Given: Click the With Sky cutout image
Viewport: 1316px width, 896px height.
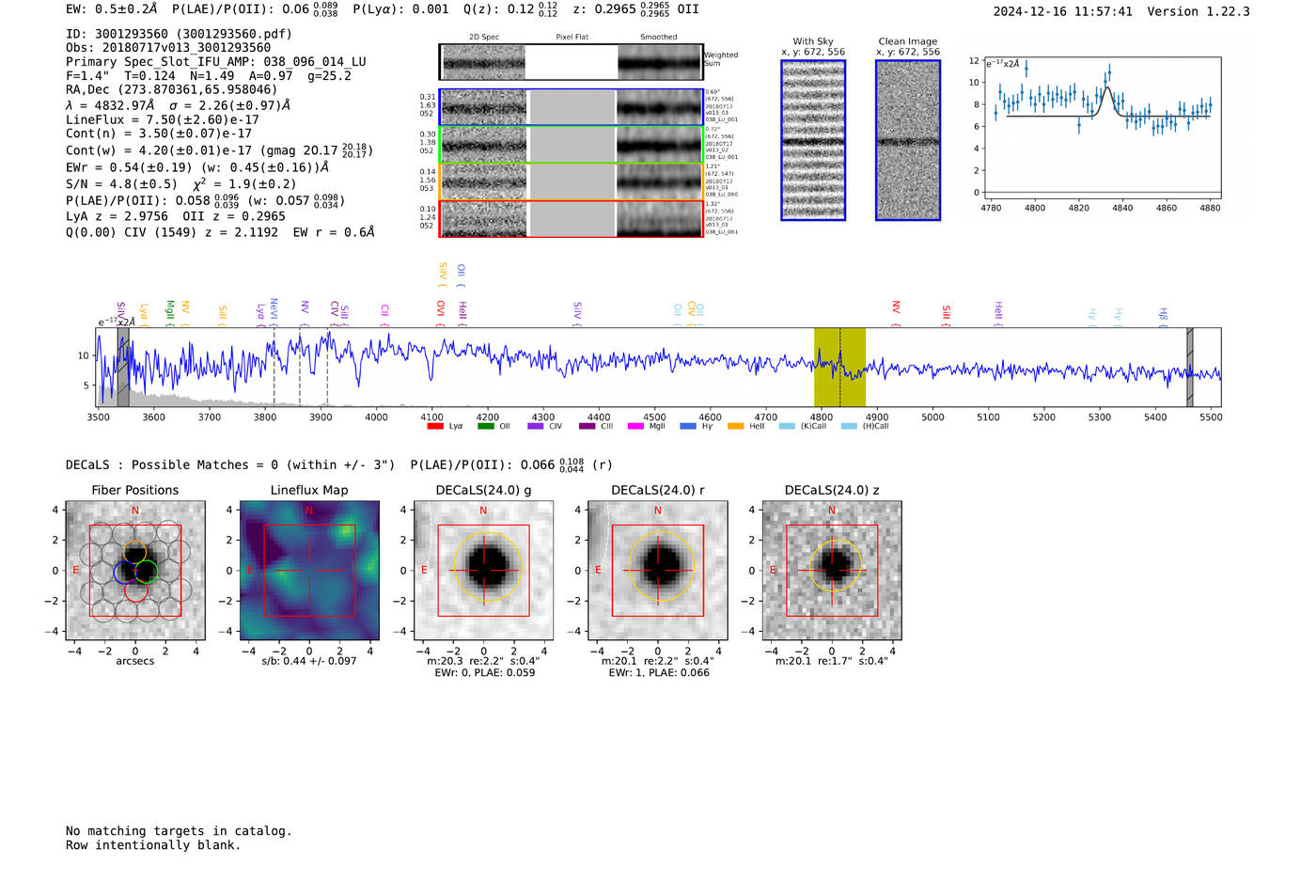Looking at the screenshot, I should [813, 140].
